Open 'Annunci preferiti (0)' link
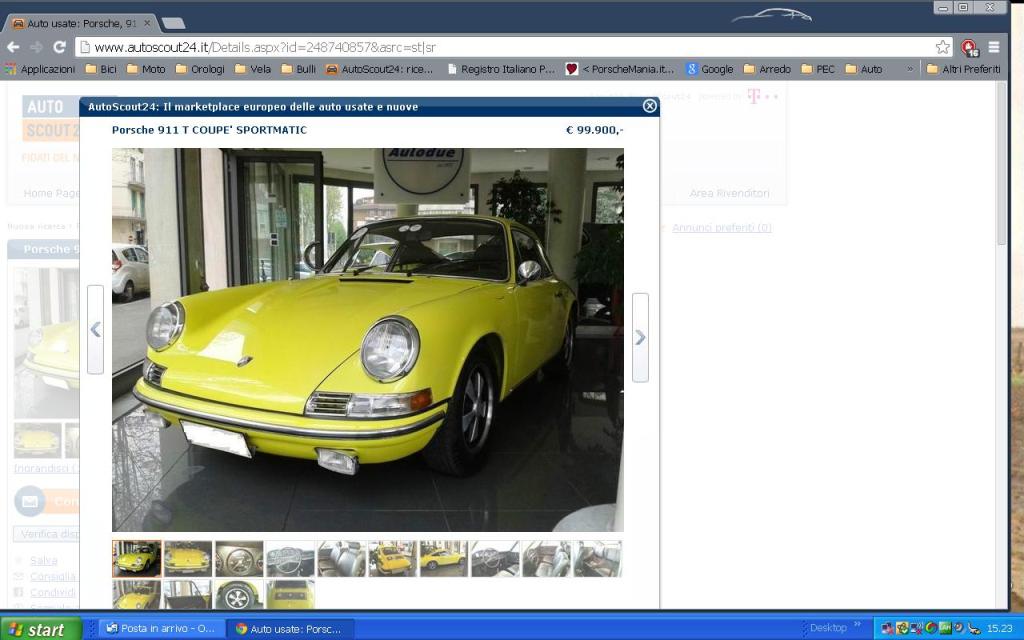The width and height of the screenshot is (1024, 640). coord(722,227)
